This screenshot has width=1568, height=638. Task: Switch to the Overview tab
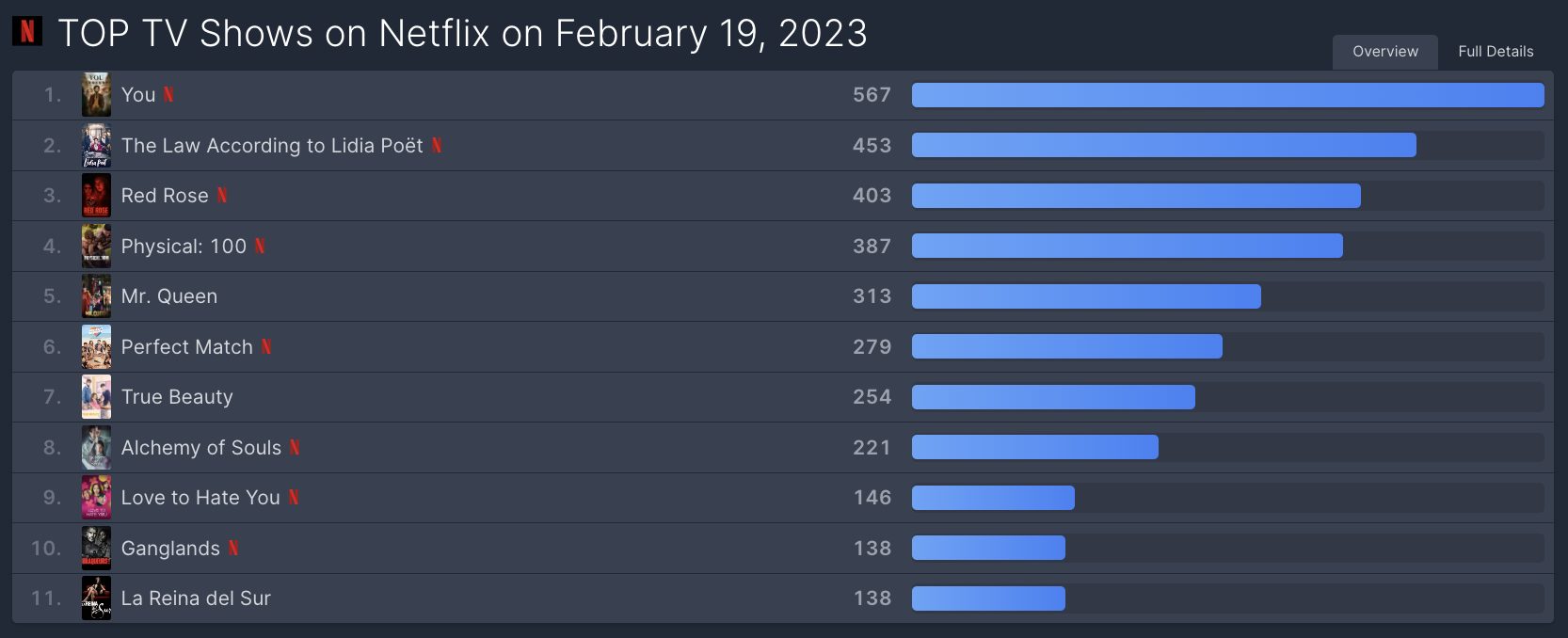point(1385,52)
